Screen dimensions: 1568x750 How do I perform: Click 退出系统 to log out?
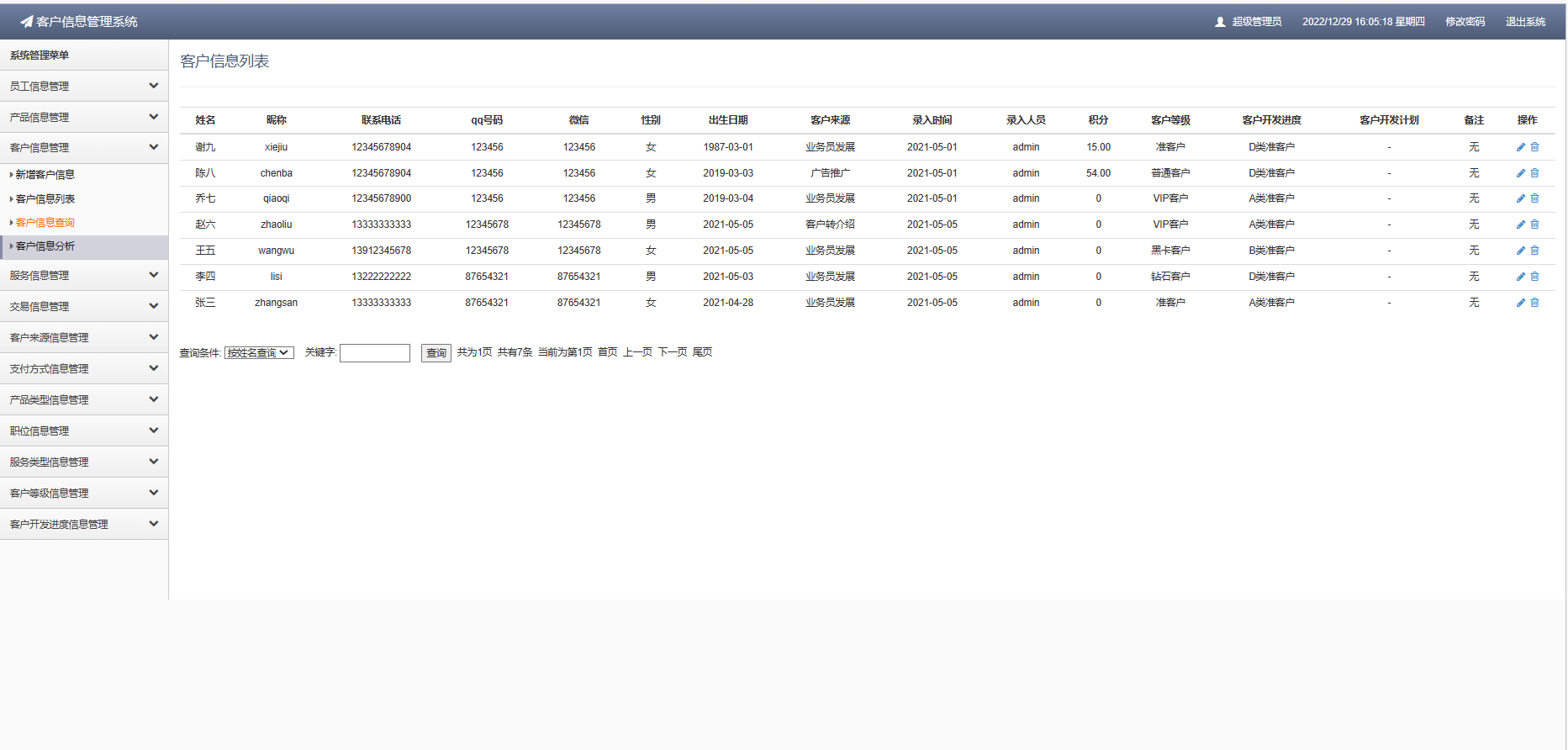1526,22
